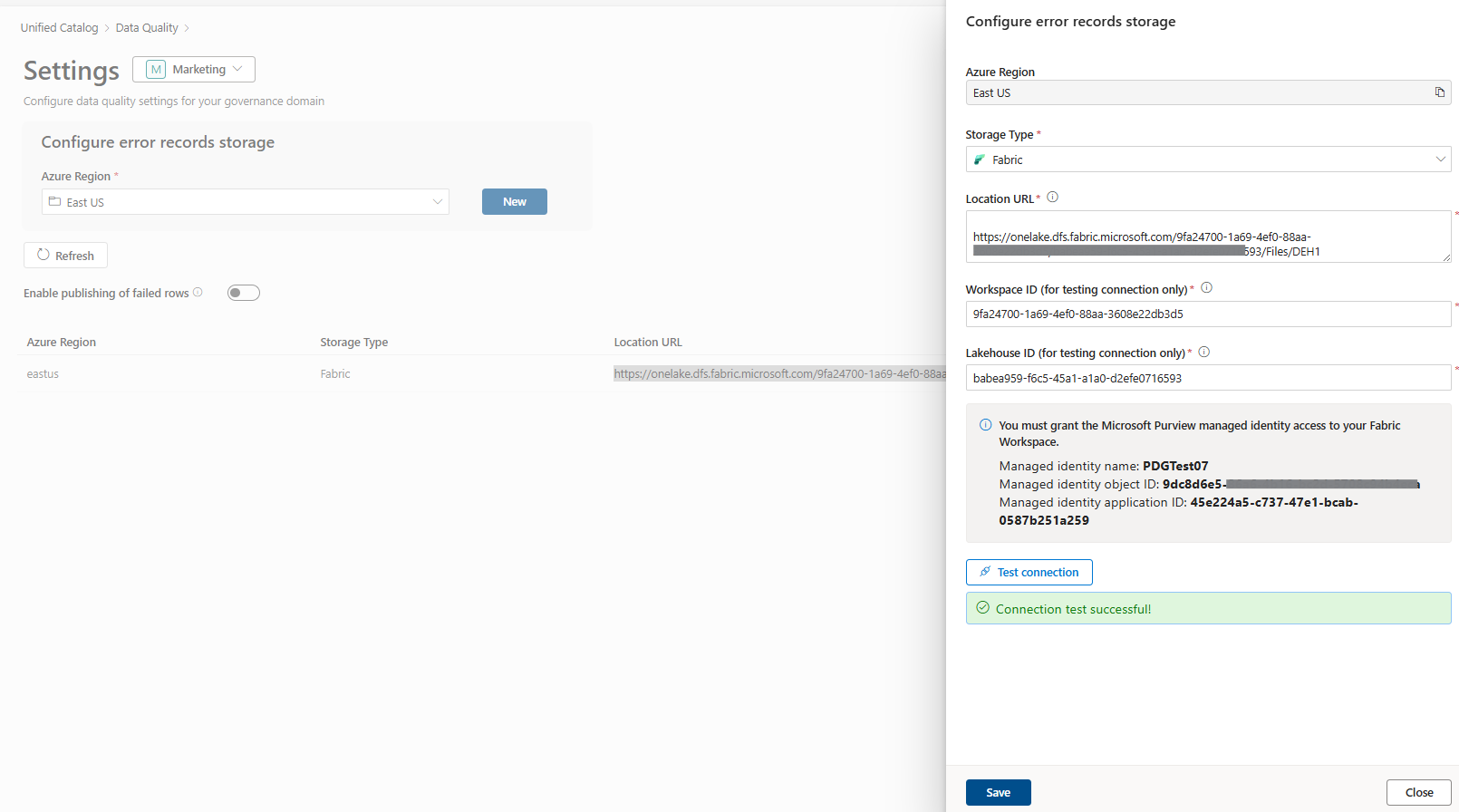This screenshot has width=1459, height=812.
Task: Go to Data Quality breadcrumb
Action: coord(147,28)
